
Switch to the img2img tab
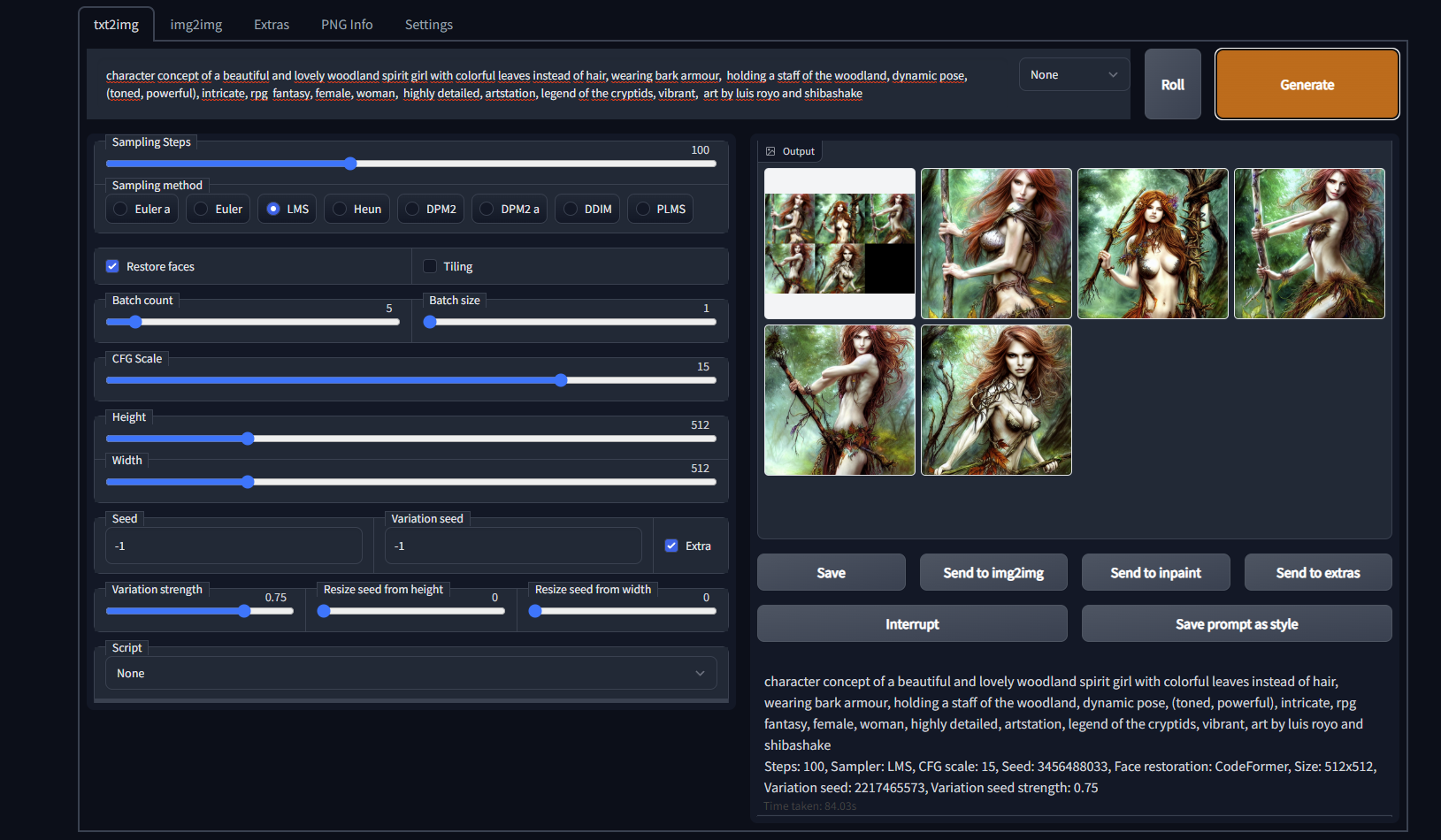[x=195, y=24]
